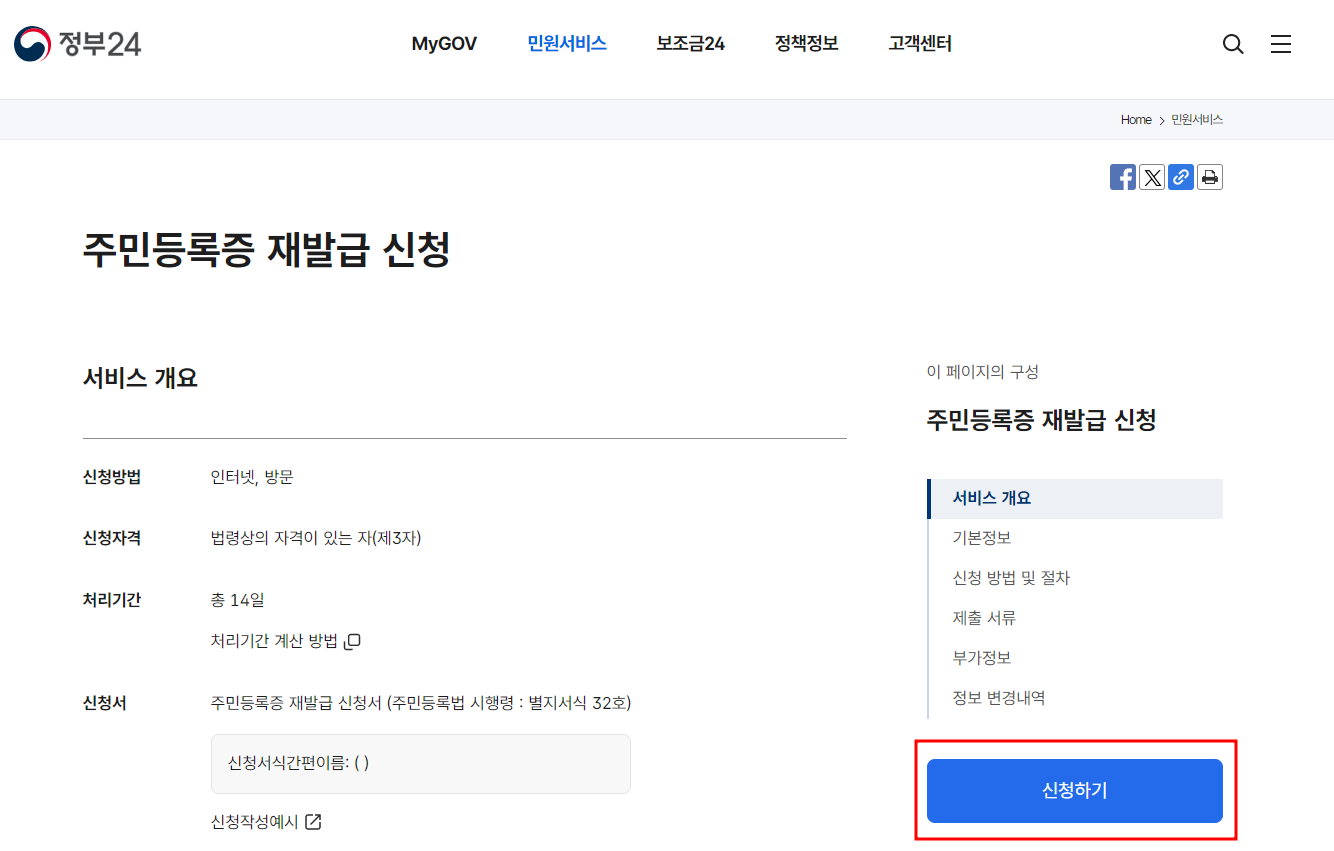Screen dimensions: 1334x851
Task: Open 신청작성예시 via the external link icon
Action: click(x=314, y=821)
